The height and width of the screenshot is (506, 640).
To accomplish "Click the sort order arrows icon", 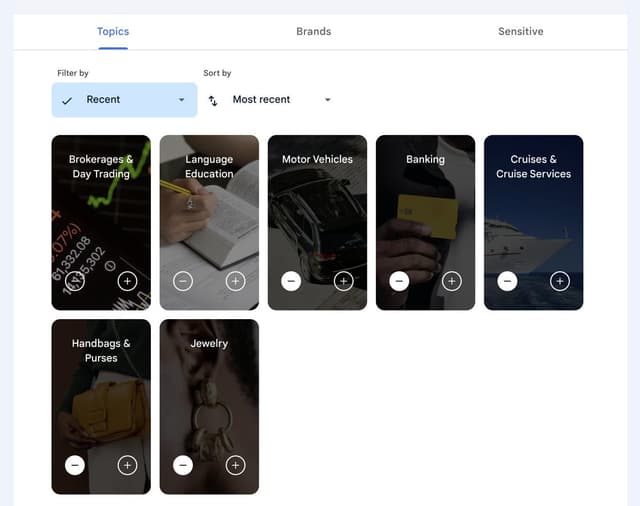I will tap(213, 100).
